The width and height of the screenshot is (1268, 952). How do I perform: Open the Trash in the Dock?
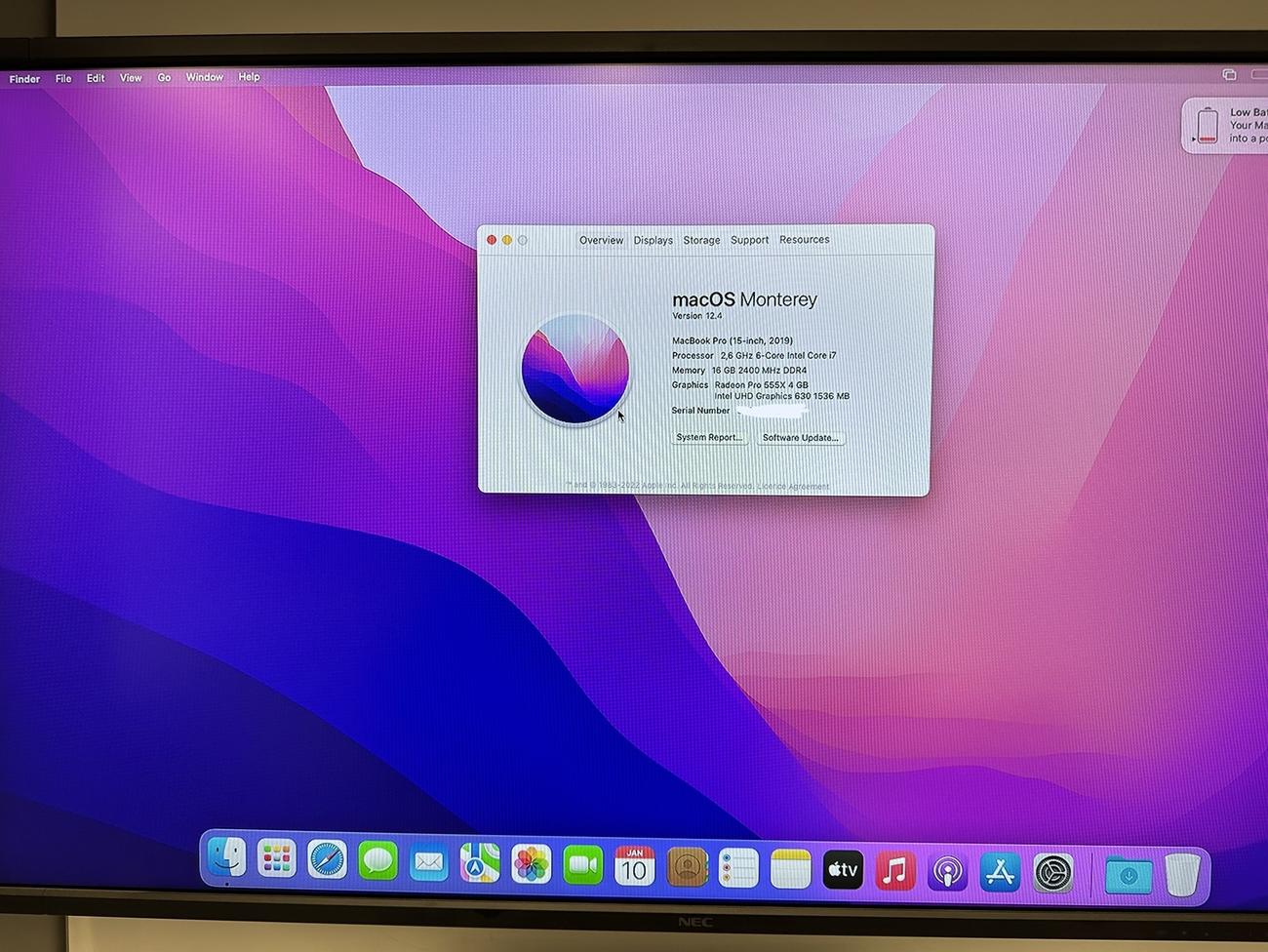(1182, 875)
